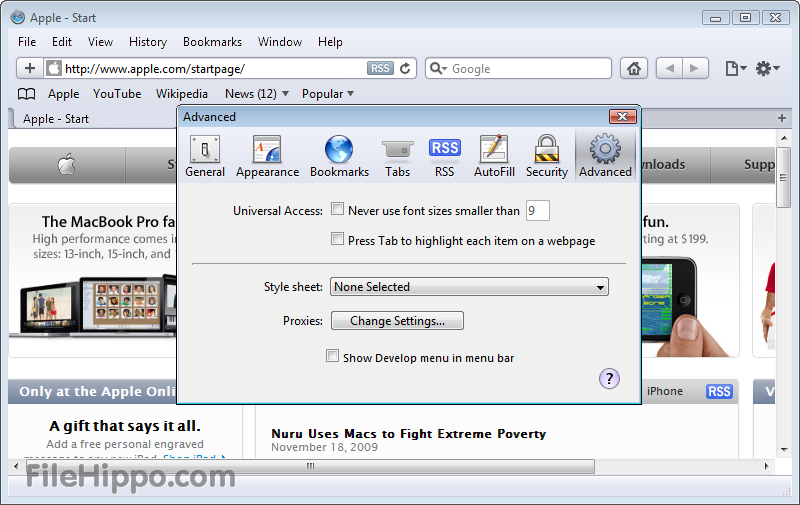Navigate forward to next page
This screenshot has height=505, width=800.
point(695,68)
